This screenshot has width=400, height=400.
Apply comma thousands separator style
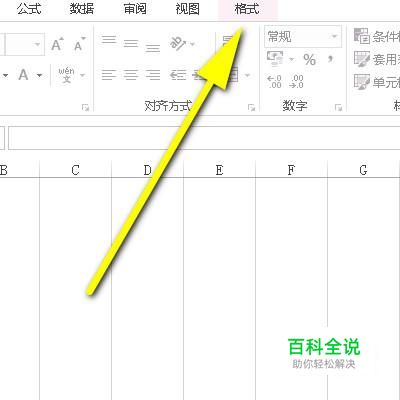(x=330, y=60)
